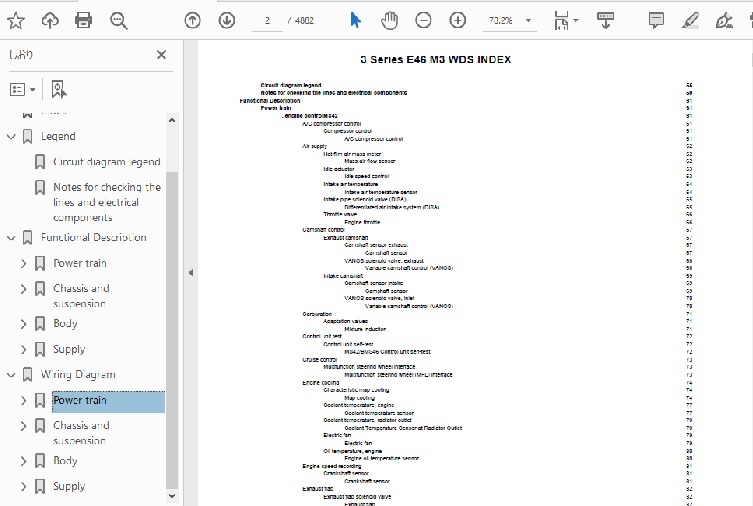Click the index entry Mass air flow sensor
Screen dimensions: 753x506
(370, 161)
